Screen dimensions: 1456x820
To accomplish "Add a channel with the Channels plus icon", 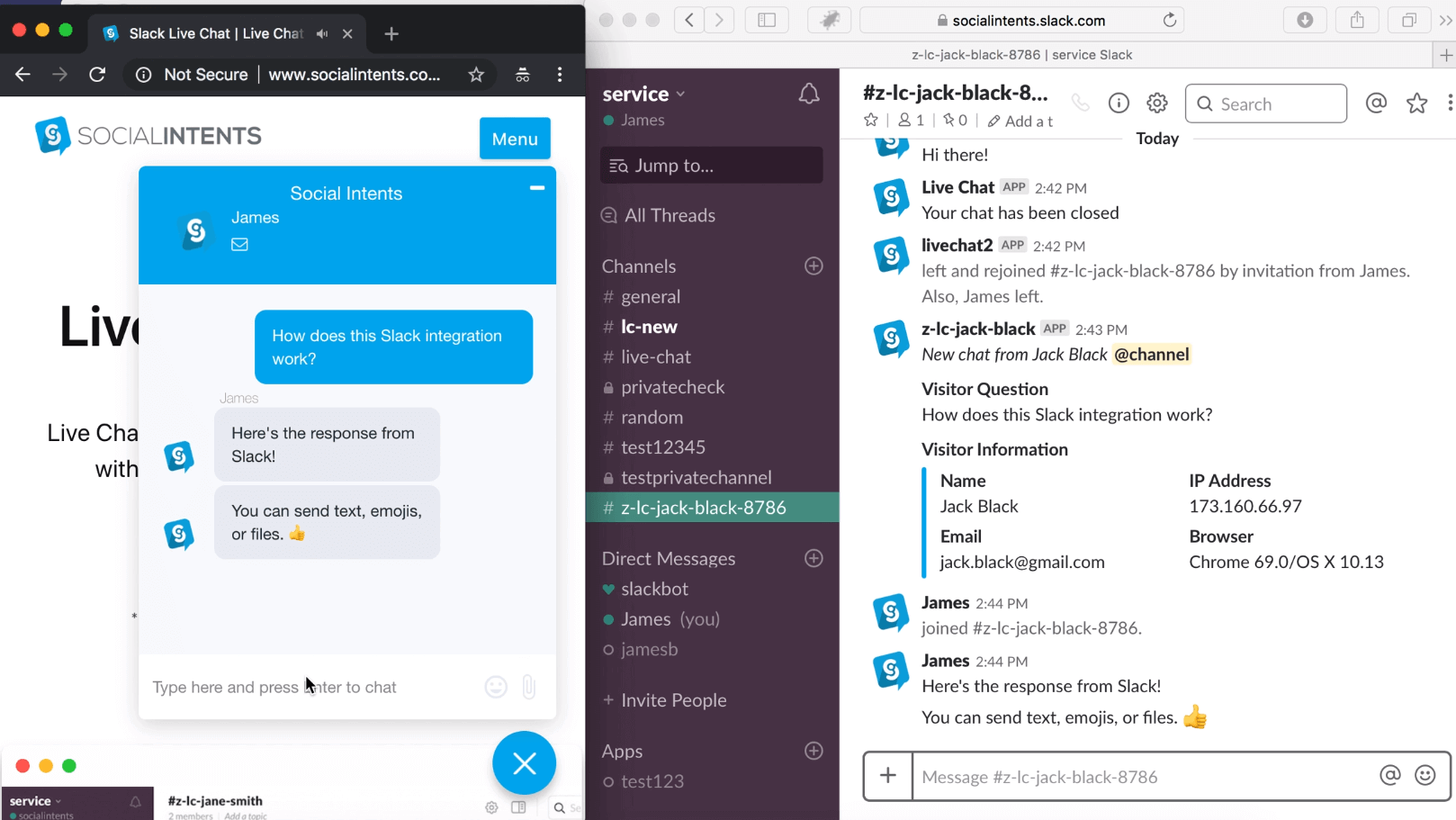I will coord(813,266).
